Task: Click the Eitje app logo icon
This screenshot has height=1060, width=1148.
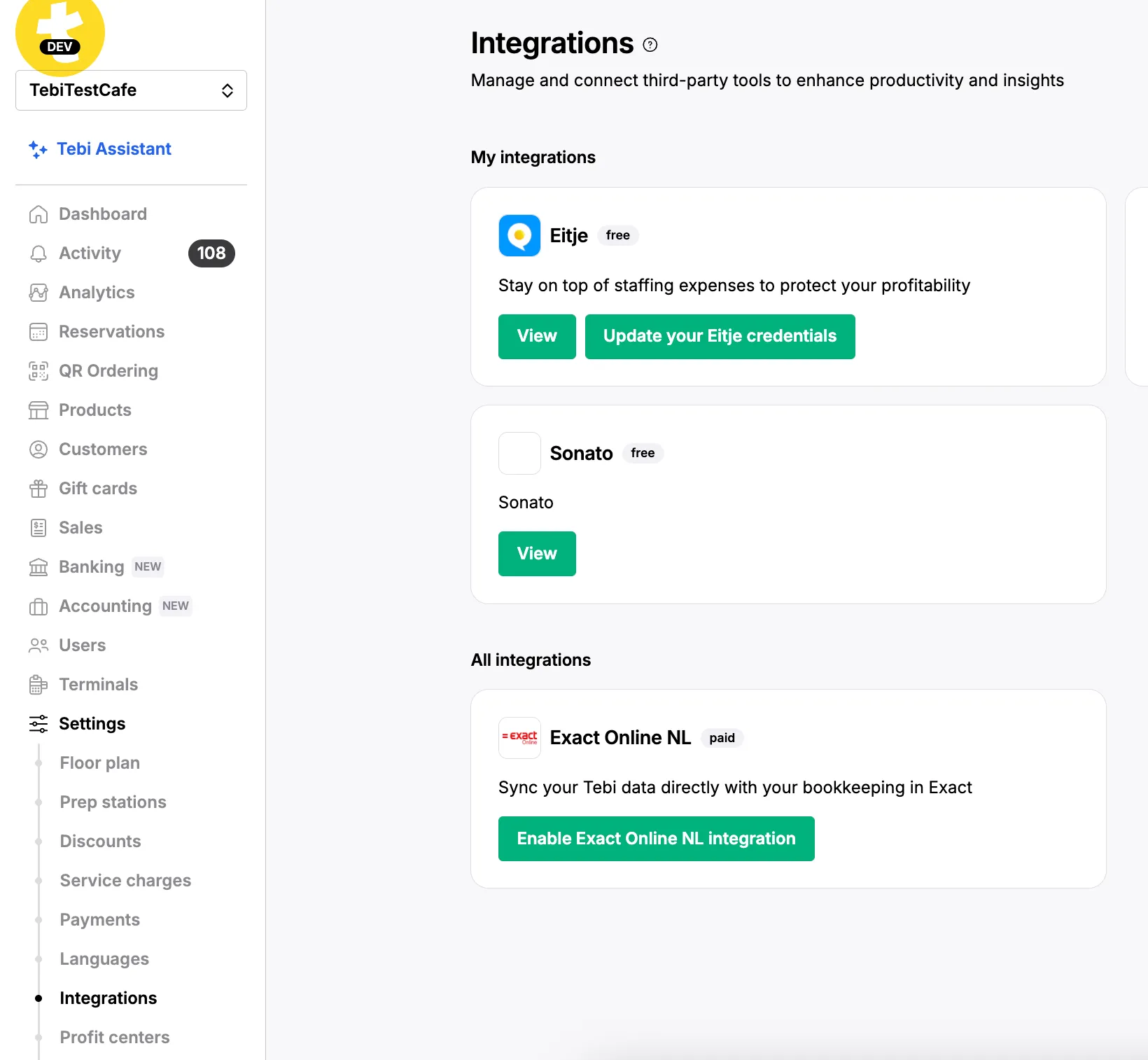Action: tap(519, 236)
